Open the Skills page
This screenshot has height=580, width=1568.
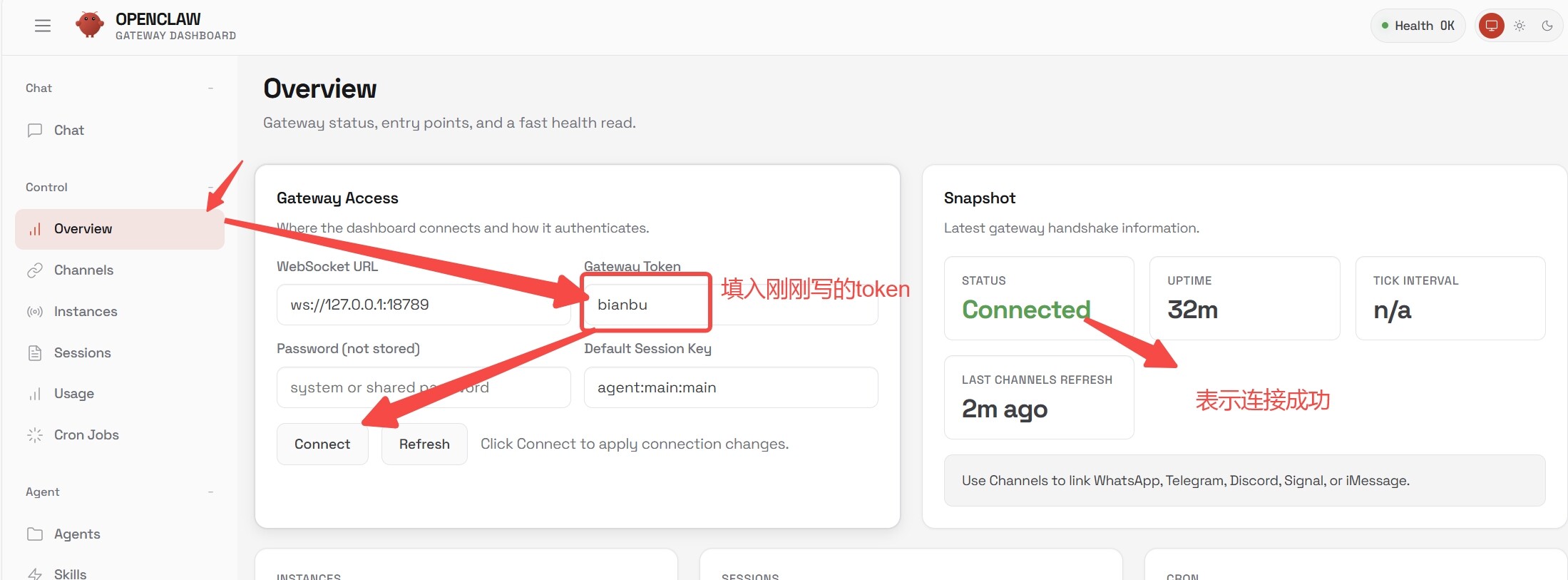(70, 574)
